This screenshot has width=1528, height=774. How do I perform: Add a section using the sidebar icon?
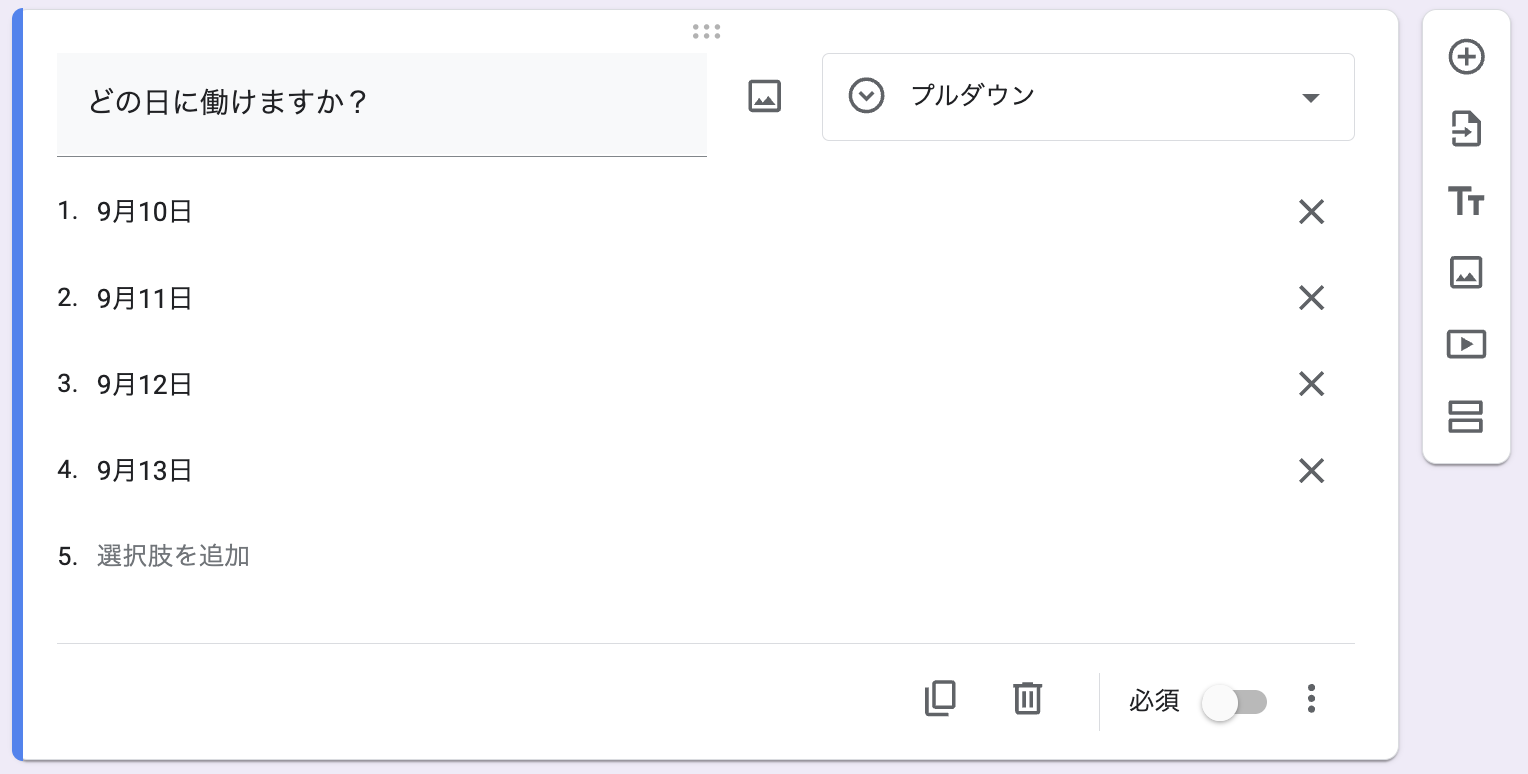point(1466,416)
